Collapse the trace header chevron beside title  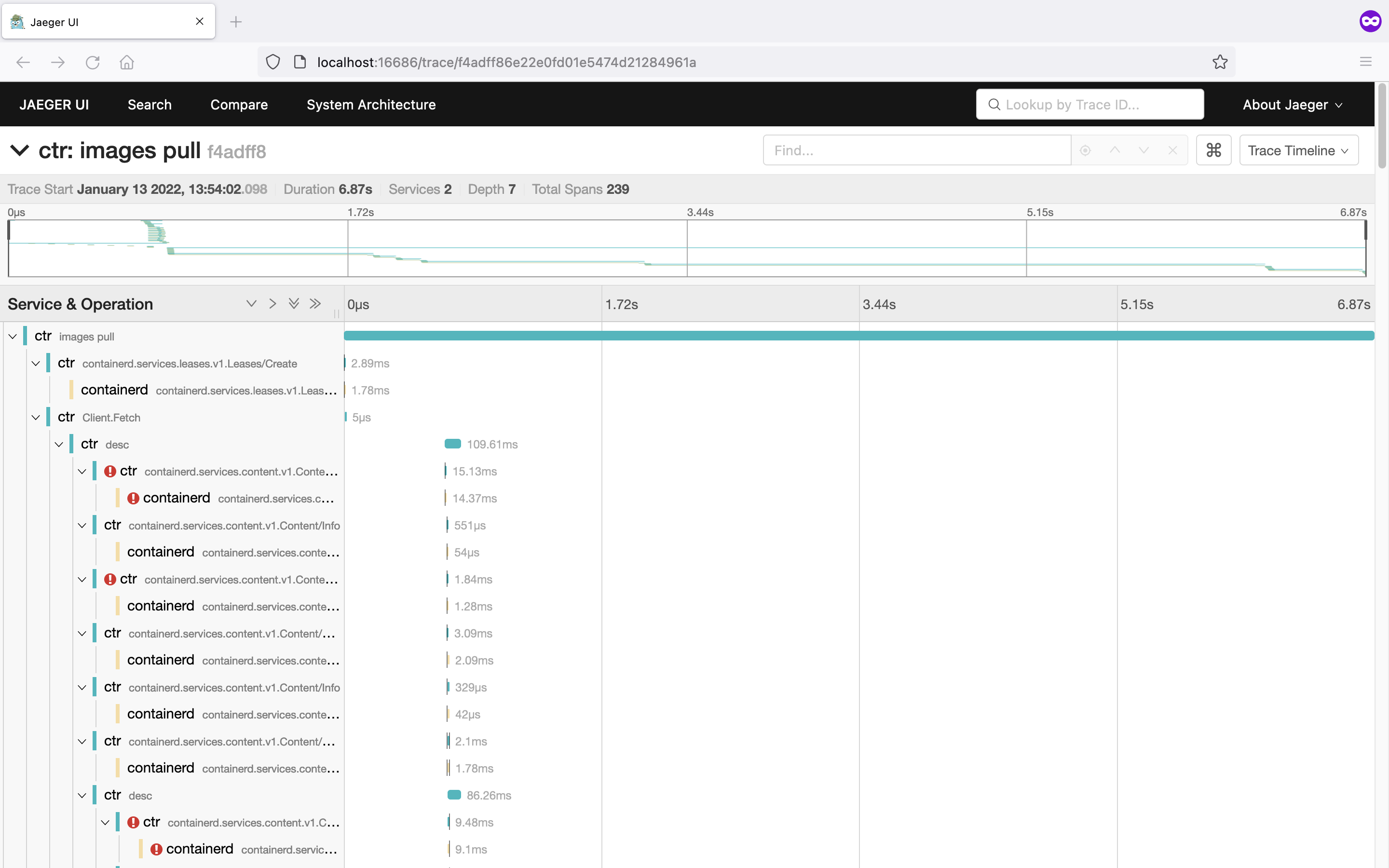coord(19,150)
